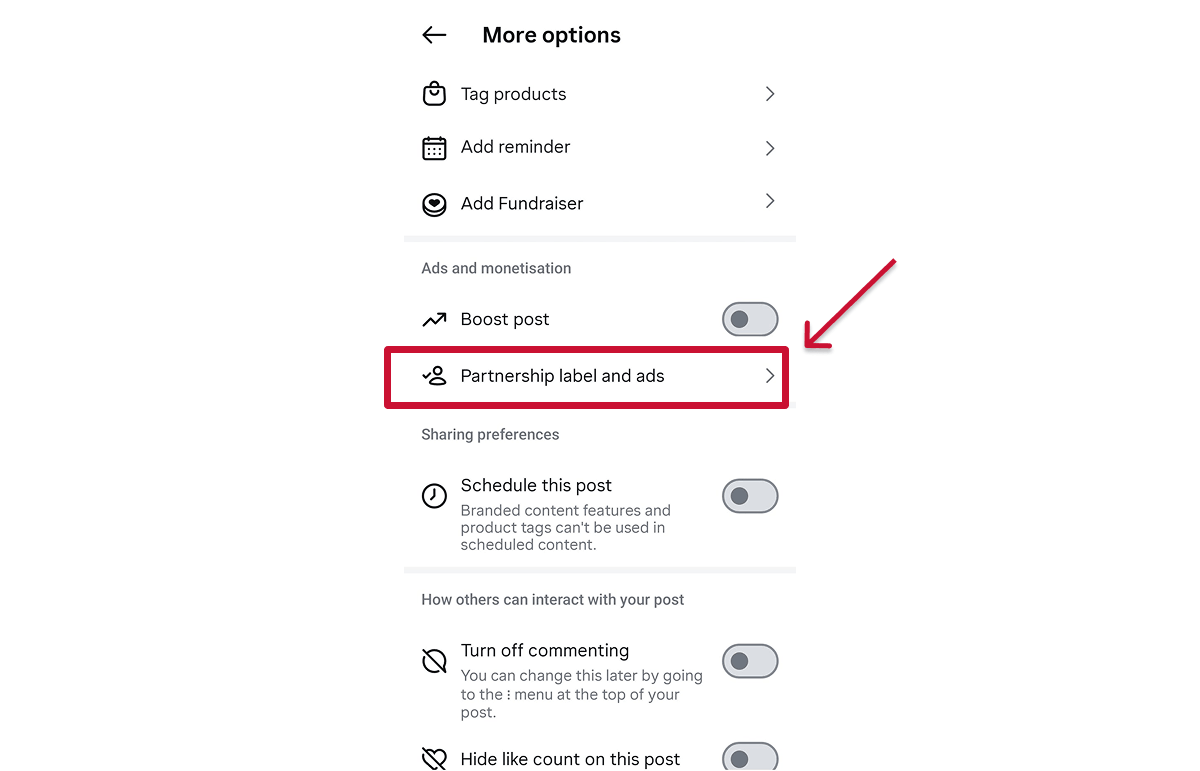Select the Boost post trending arrow icon
This screenshot has height=771, width=1200.
pyautogui.click(x=434, y=319)
